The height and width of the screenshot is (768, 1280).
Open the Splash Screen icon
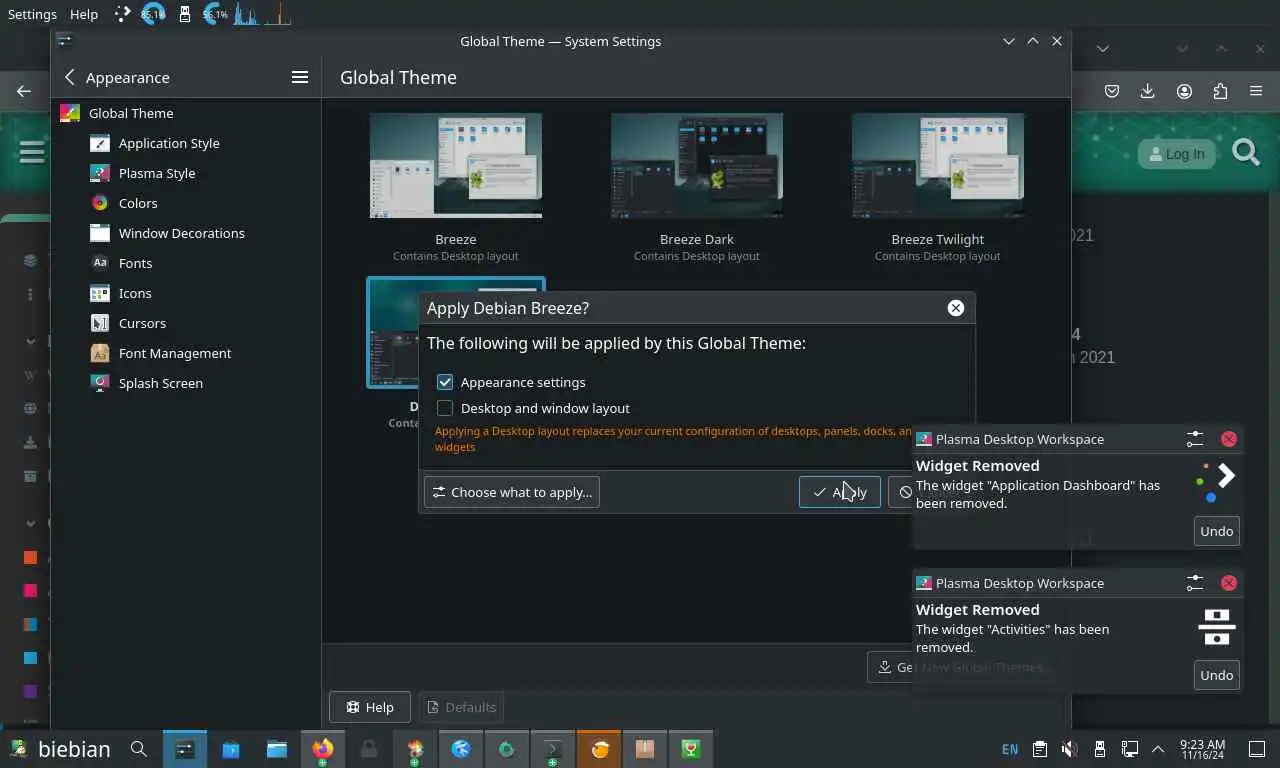point(100,383)
